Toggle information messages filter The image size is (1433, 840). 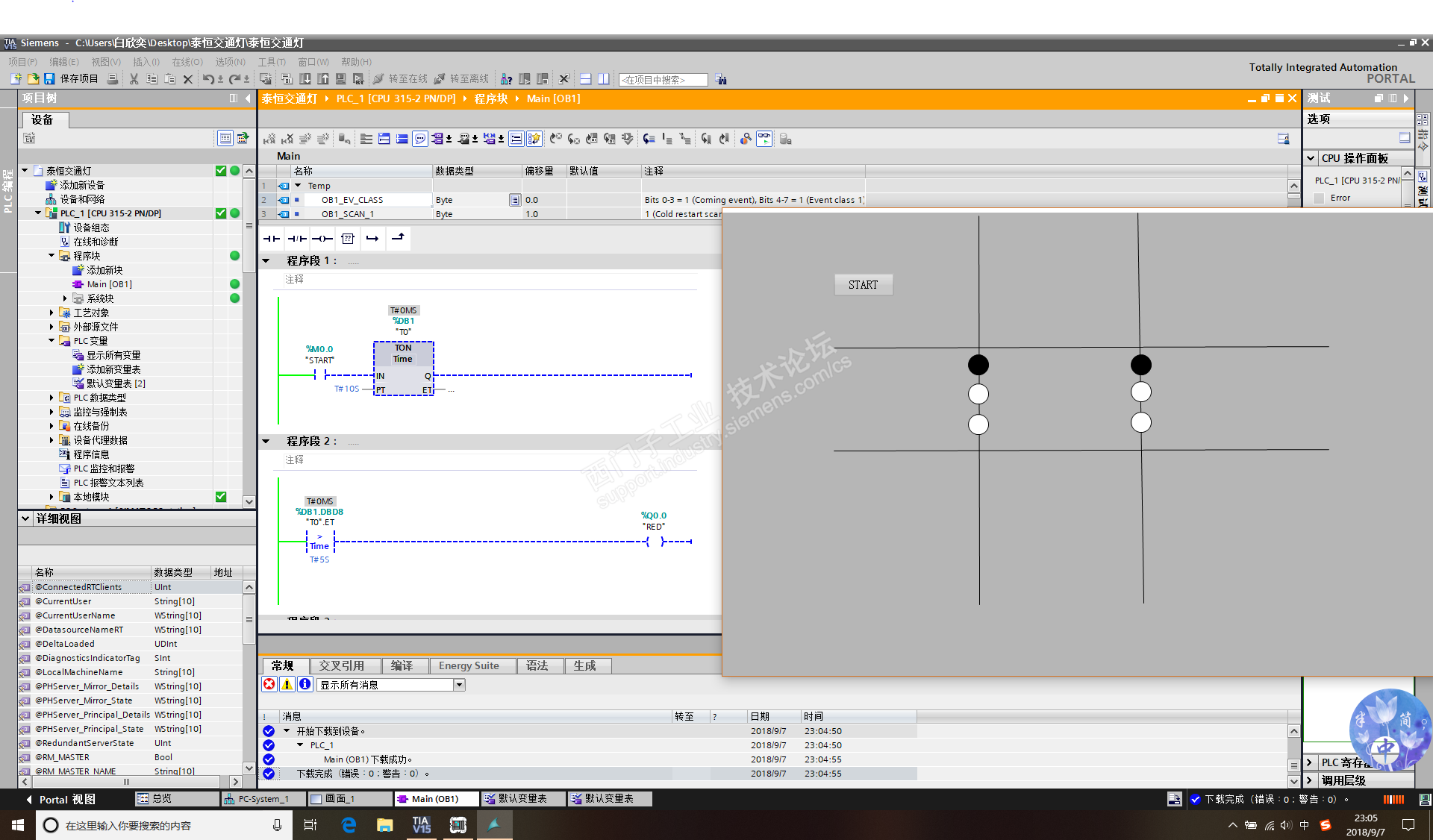(x=305, y=684)
